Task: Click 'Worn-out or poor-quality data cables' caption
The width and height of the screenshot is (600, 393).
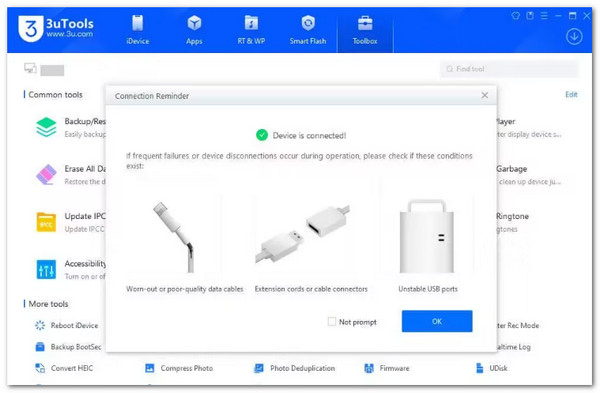Action: coord(184,289)
